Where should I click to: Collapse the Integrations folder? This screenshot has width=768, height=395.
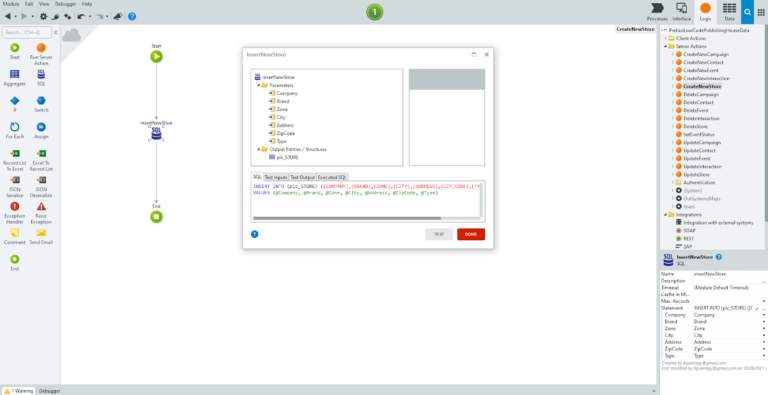(666, 214)
